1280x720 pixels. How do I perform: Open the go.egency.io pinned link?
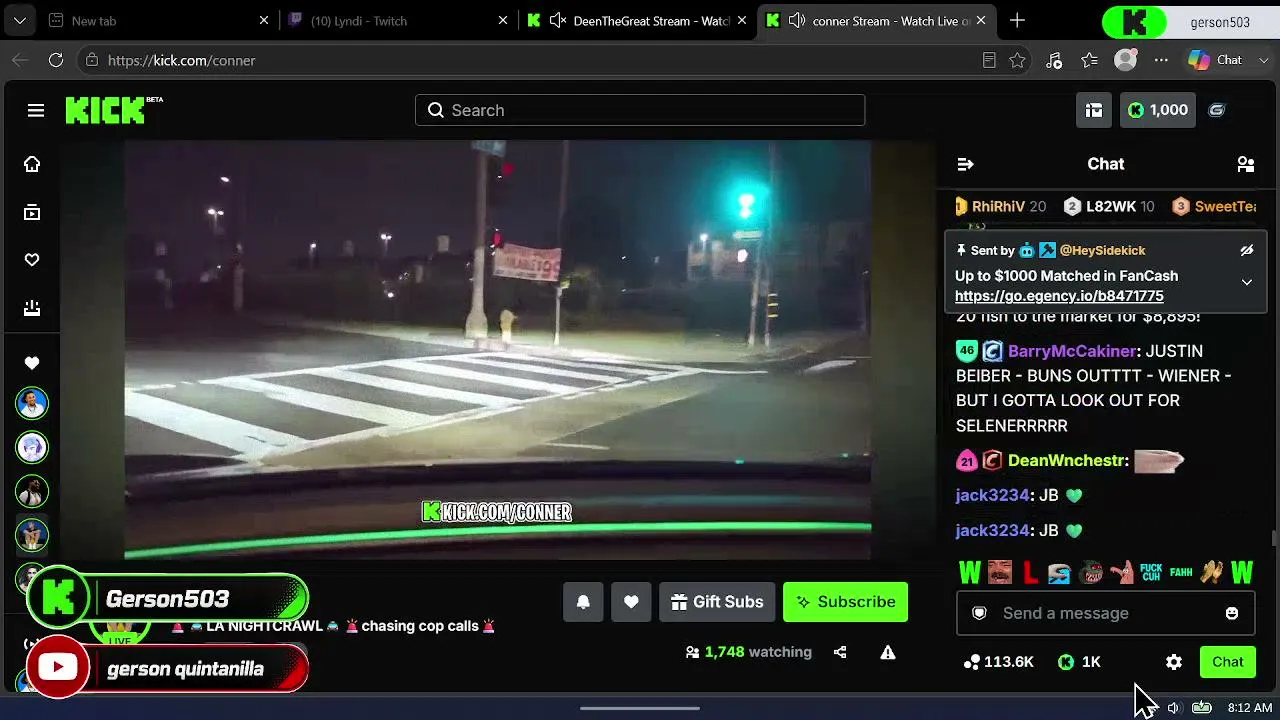1059,296
